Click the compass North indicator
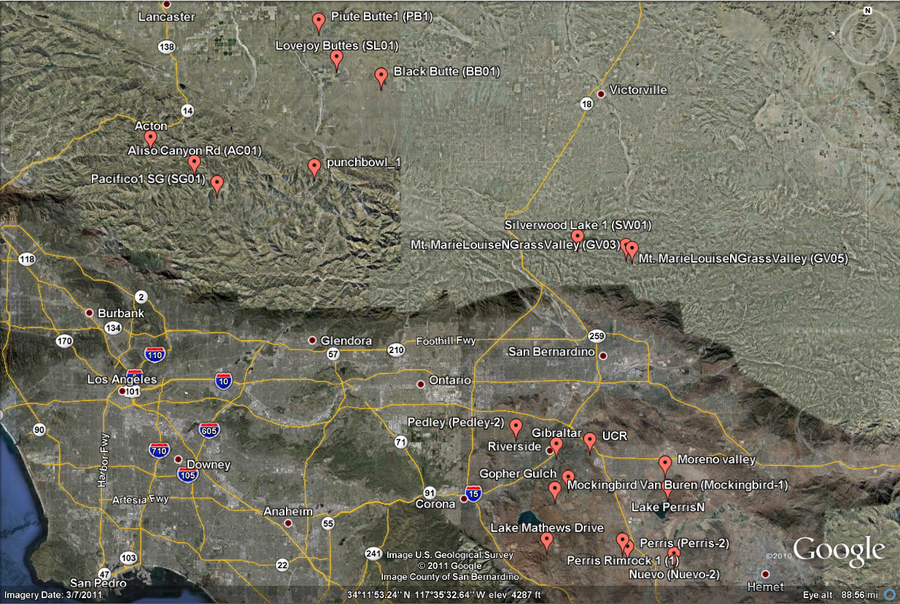Image resolution: width=900 pixels, height=604 pixels. (866, 11)
